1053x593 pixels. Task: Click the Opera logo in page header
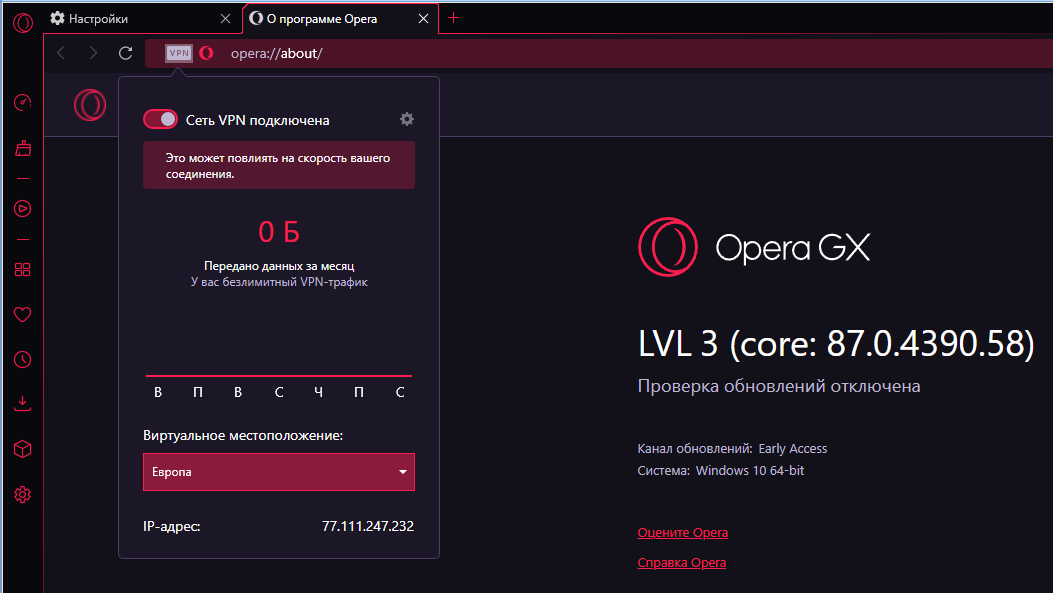(x=90, y=105)
